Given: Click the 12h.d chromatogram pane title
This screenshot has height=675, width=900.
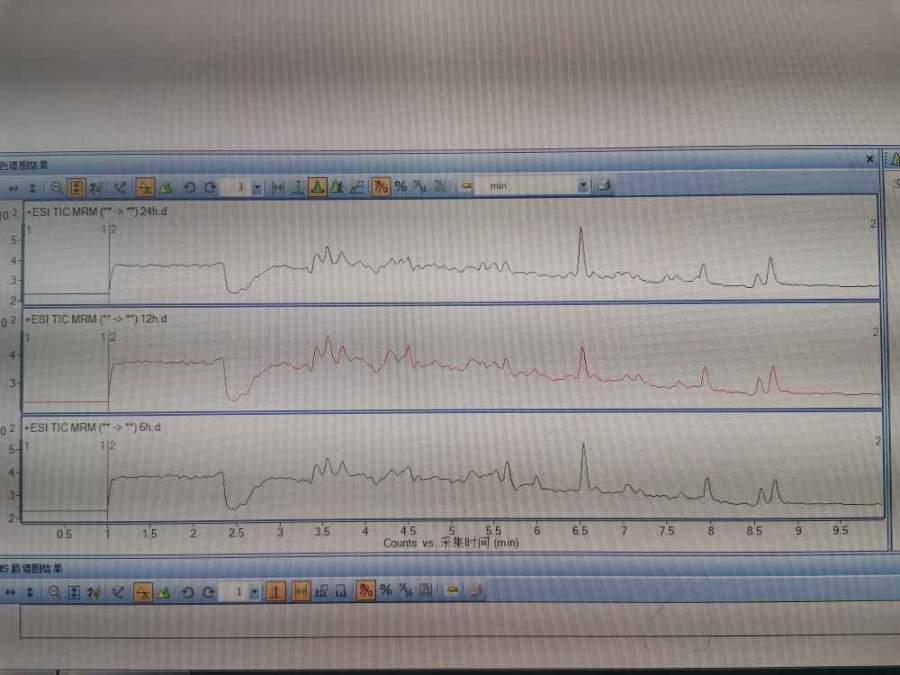Looking at the screenshot, I should 95,319.
